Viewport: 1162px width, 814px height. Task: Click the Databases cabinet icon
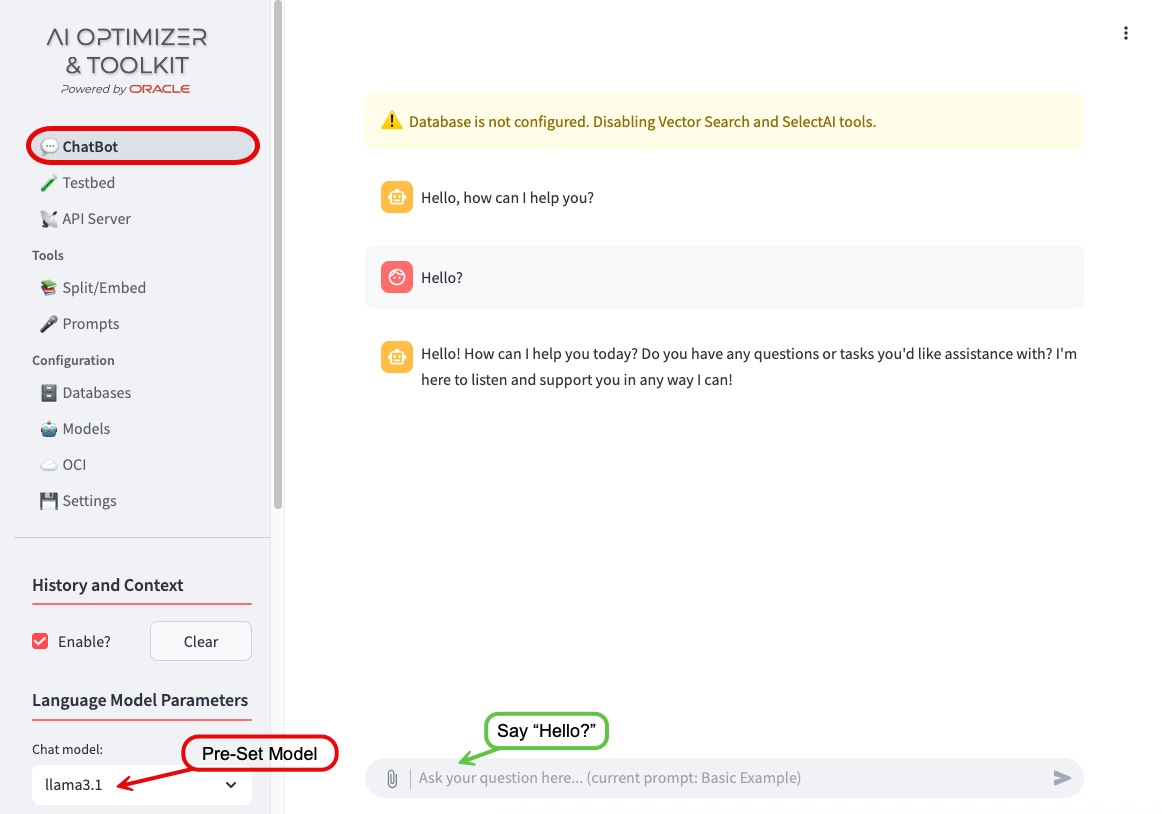[49, 393]
